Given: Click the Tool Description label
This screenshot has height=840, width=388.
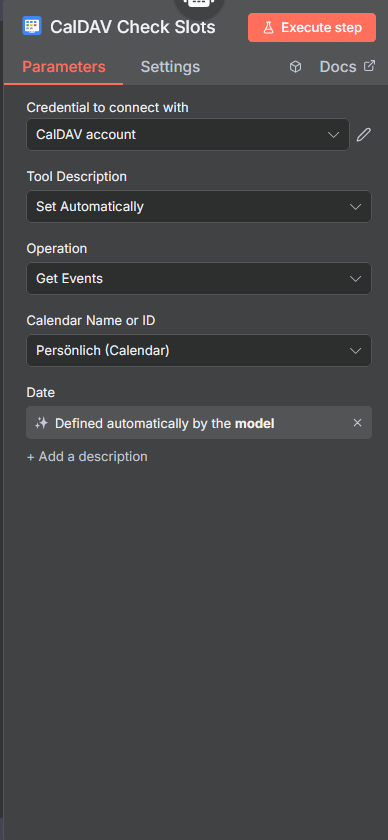Looking at the screenshot, I should (77, 176).
